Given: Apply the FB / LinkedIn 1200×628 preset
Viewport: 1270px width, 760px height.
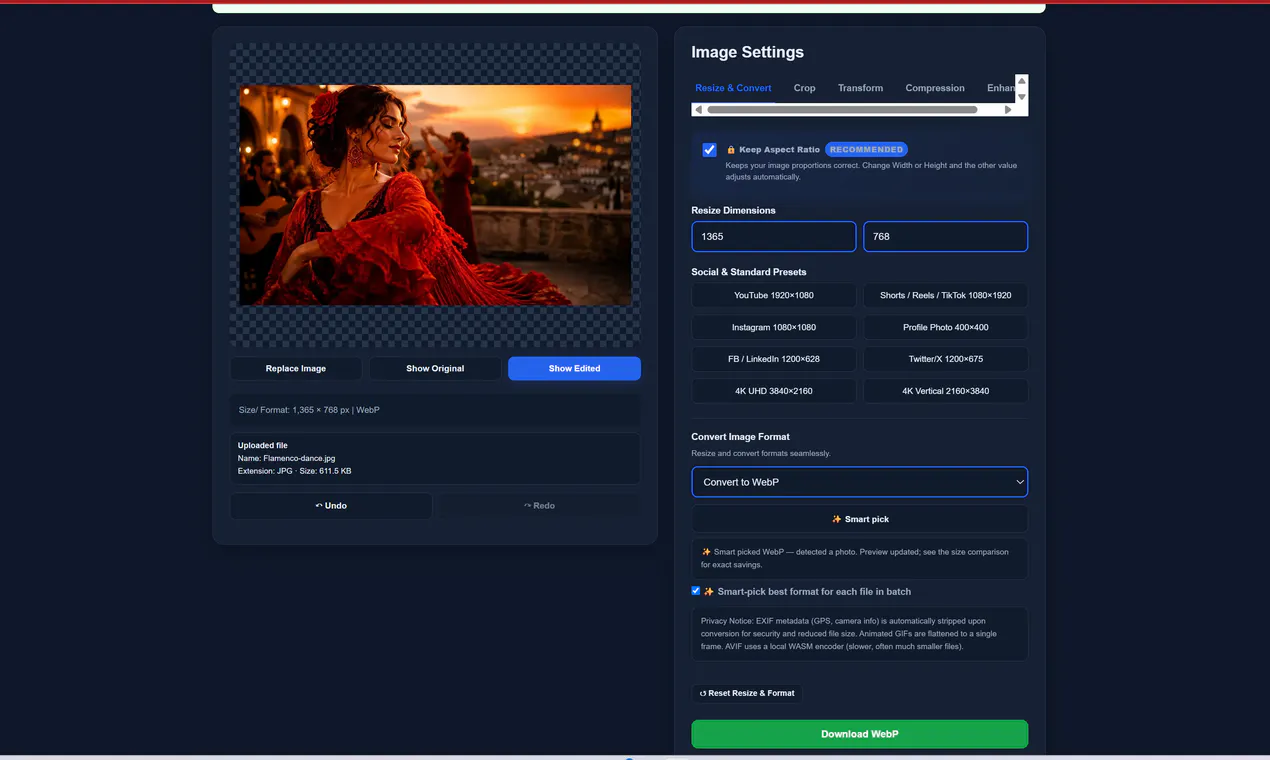Looking at the screenshot, I should (x=774, y=359).
